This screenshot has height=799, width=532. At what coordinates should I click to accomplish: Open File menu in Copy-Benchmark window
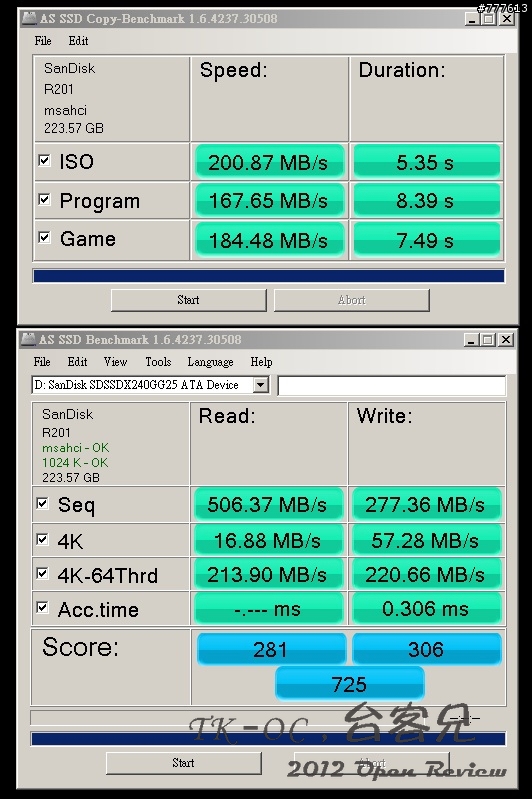click(43, 41)
